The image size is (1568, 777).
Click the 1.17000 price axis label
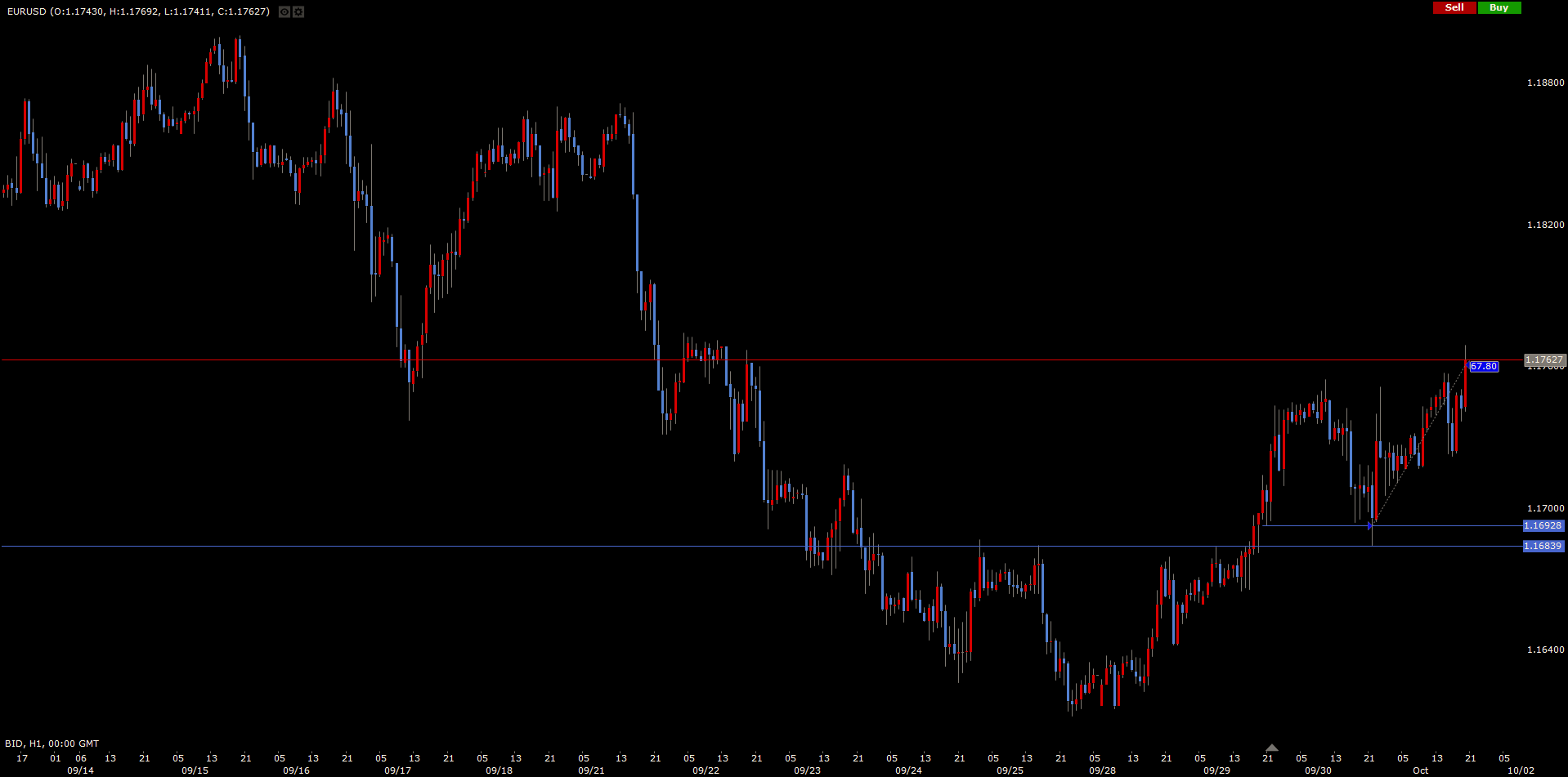[x=1545, y=508]
